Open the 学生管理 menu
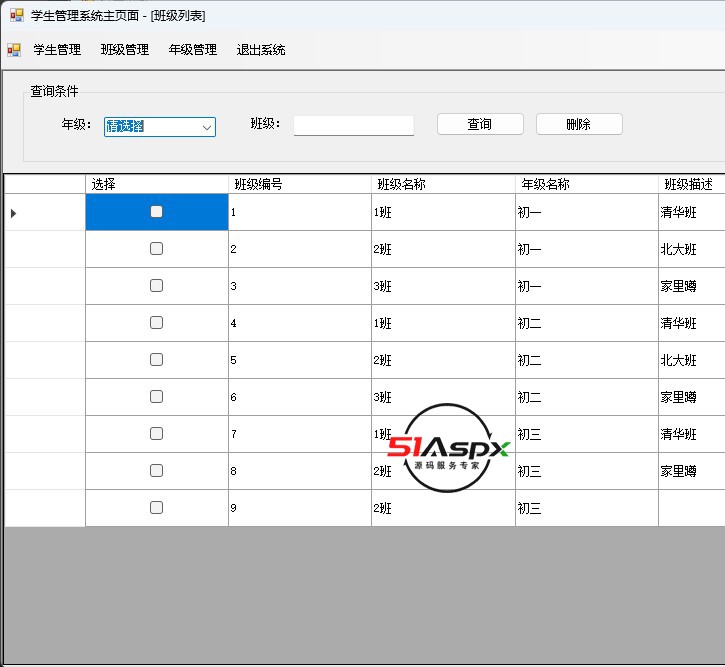725x667 pixels. coord(57,50)
